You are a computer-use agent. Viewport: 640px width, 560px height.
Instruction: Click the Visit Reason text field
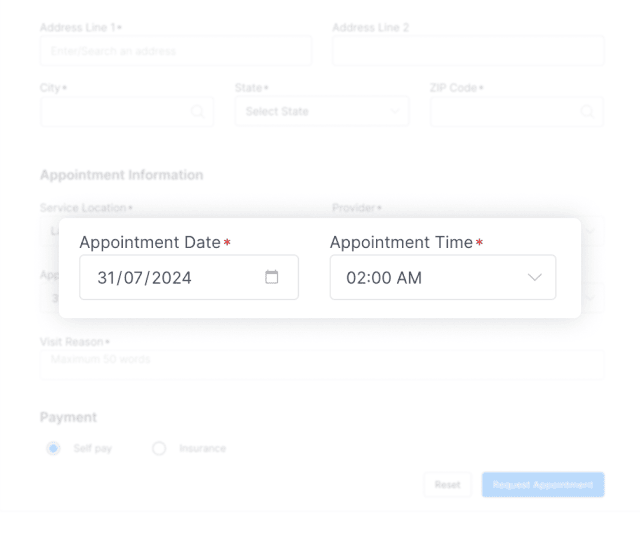(321, 364)
